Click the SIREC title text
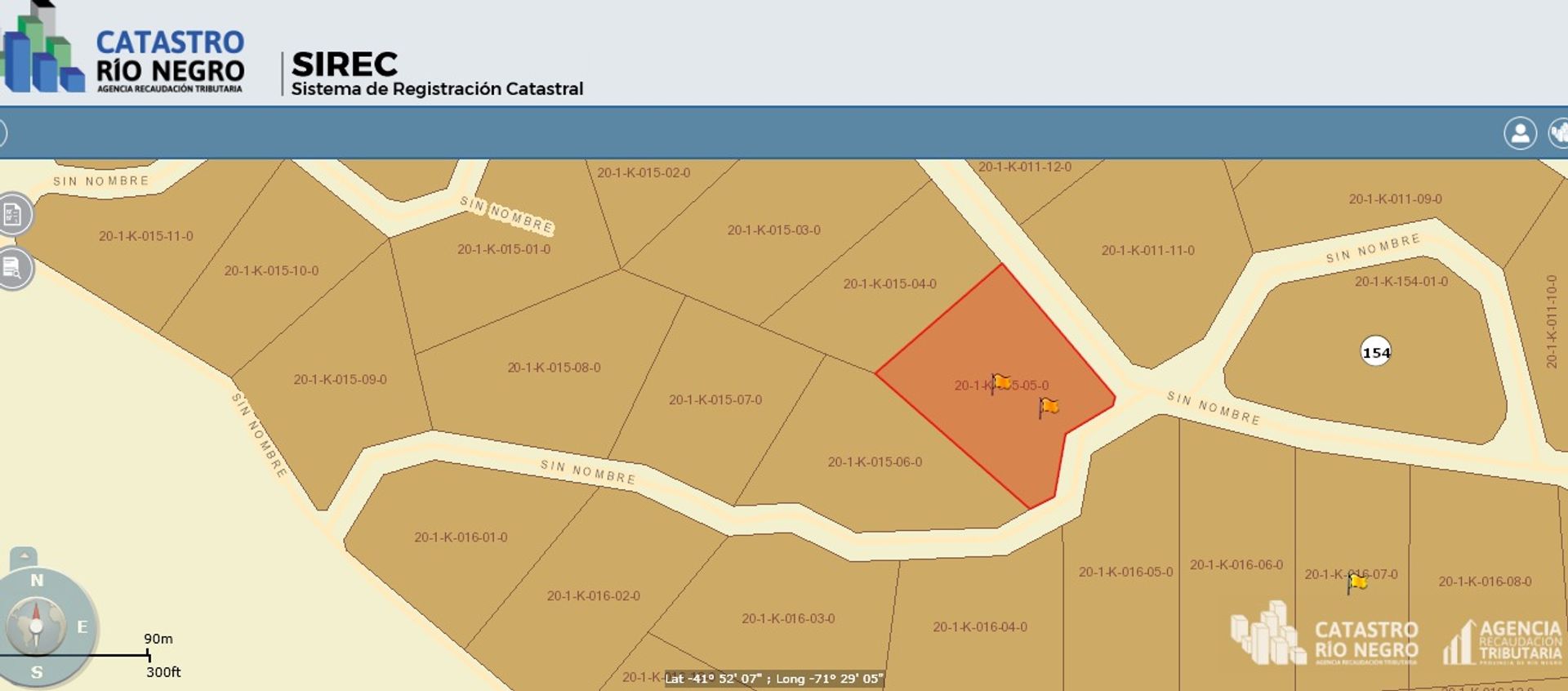Screen dimensions: 1568x691 [345, 64]
